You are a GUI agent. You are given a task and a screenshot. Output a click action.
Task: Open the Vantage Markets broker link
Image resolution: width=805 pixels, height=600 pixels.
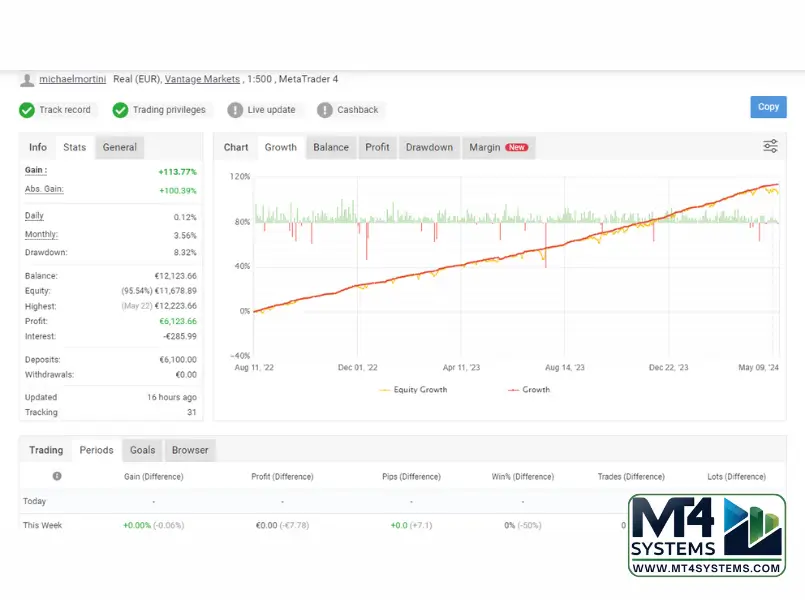pyautogui.click(x=202, y=79)
